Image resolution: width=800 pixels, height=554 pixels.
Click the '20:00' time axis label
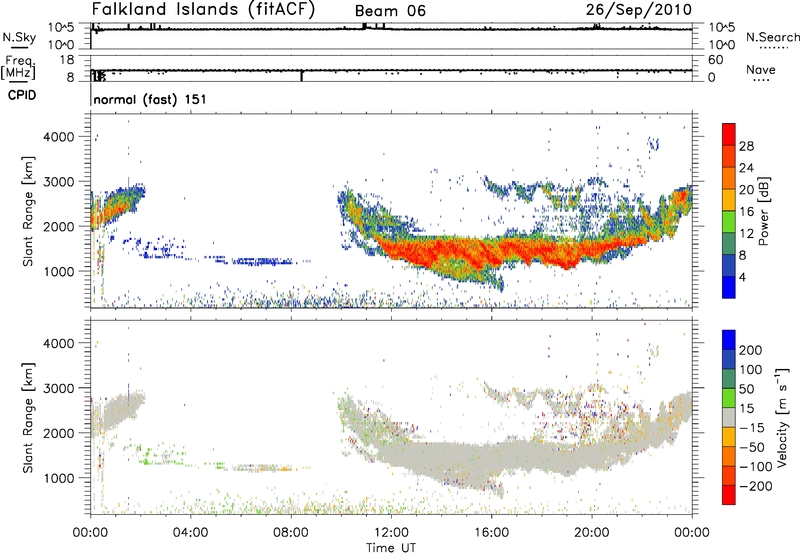(592, 533)
